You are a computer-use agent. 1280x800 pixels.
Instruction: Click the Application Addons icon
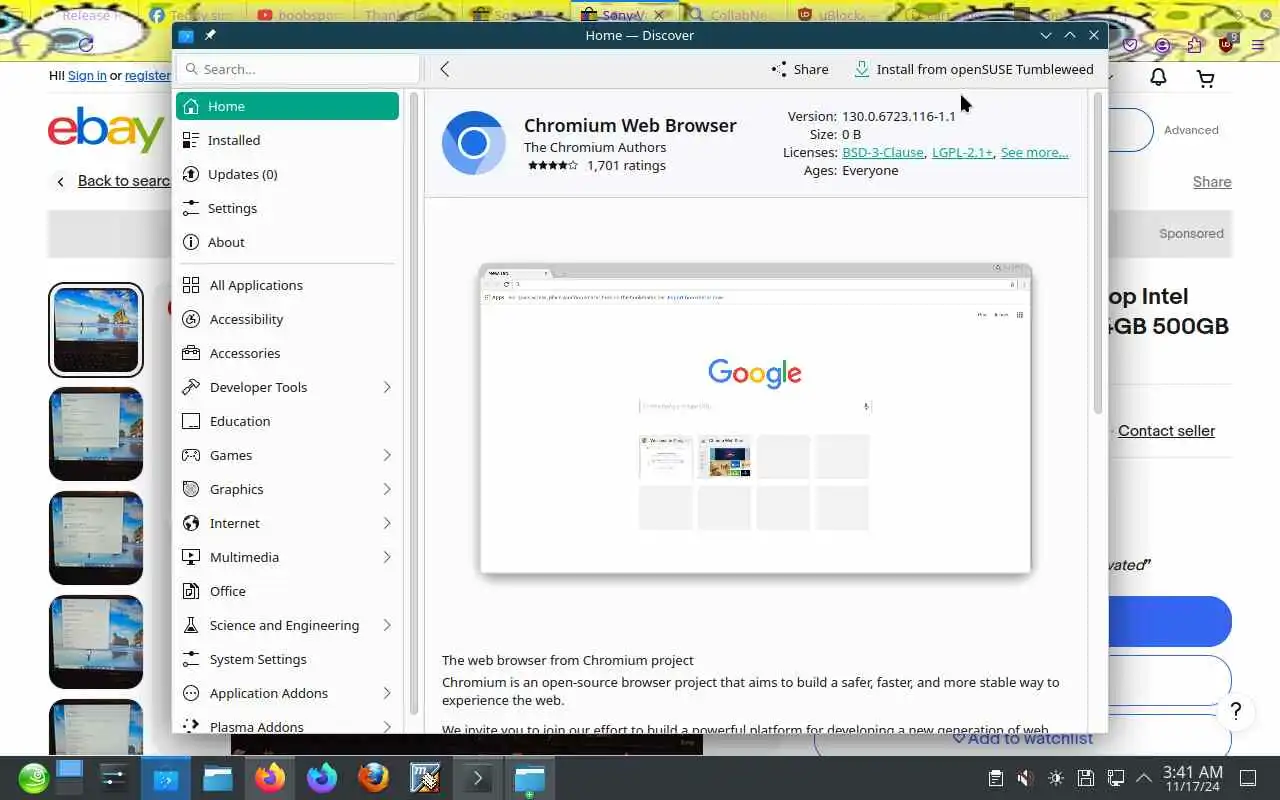coord(191,693)
